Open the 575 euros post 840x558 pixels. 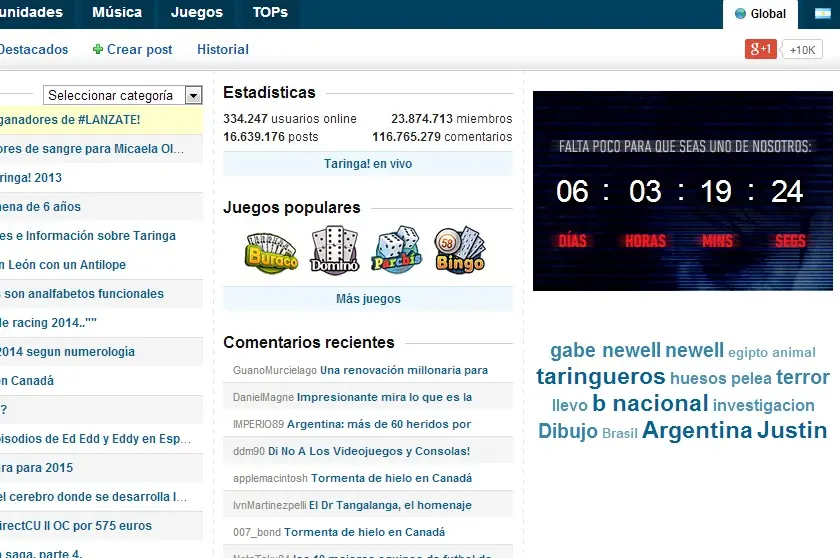(x=76, y=526)
